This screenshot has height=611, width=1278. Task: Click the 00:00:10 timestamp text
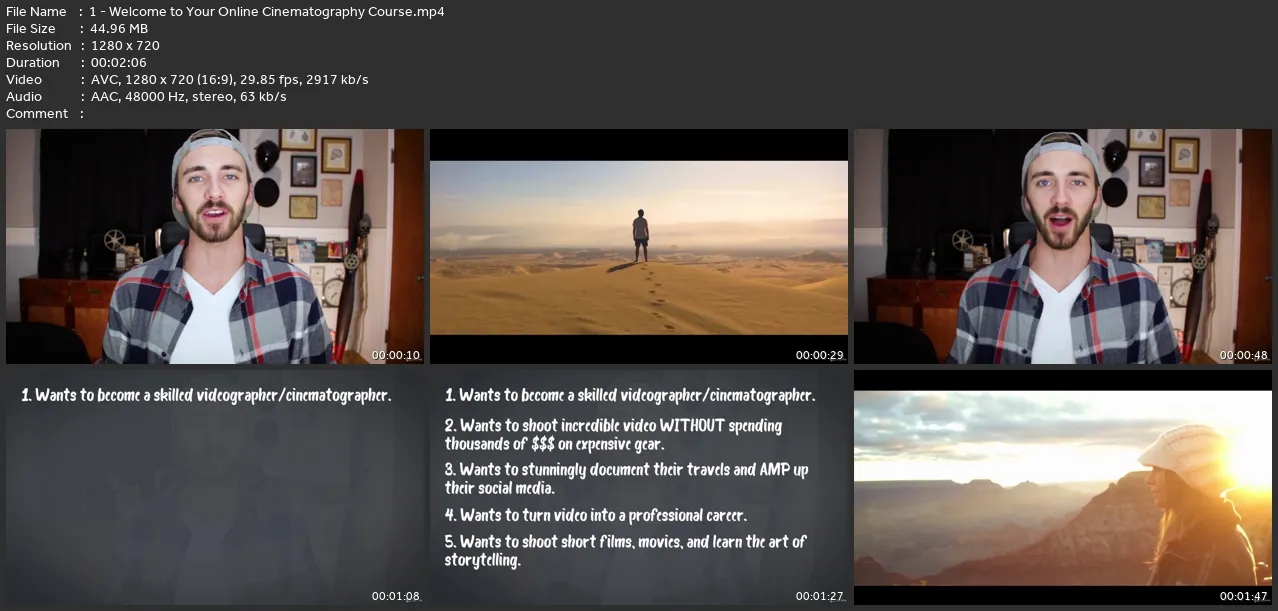tap(396, 355)
